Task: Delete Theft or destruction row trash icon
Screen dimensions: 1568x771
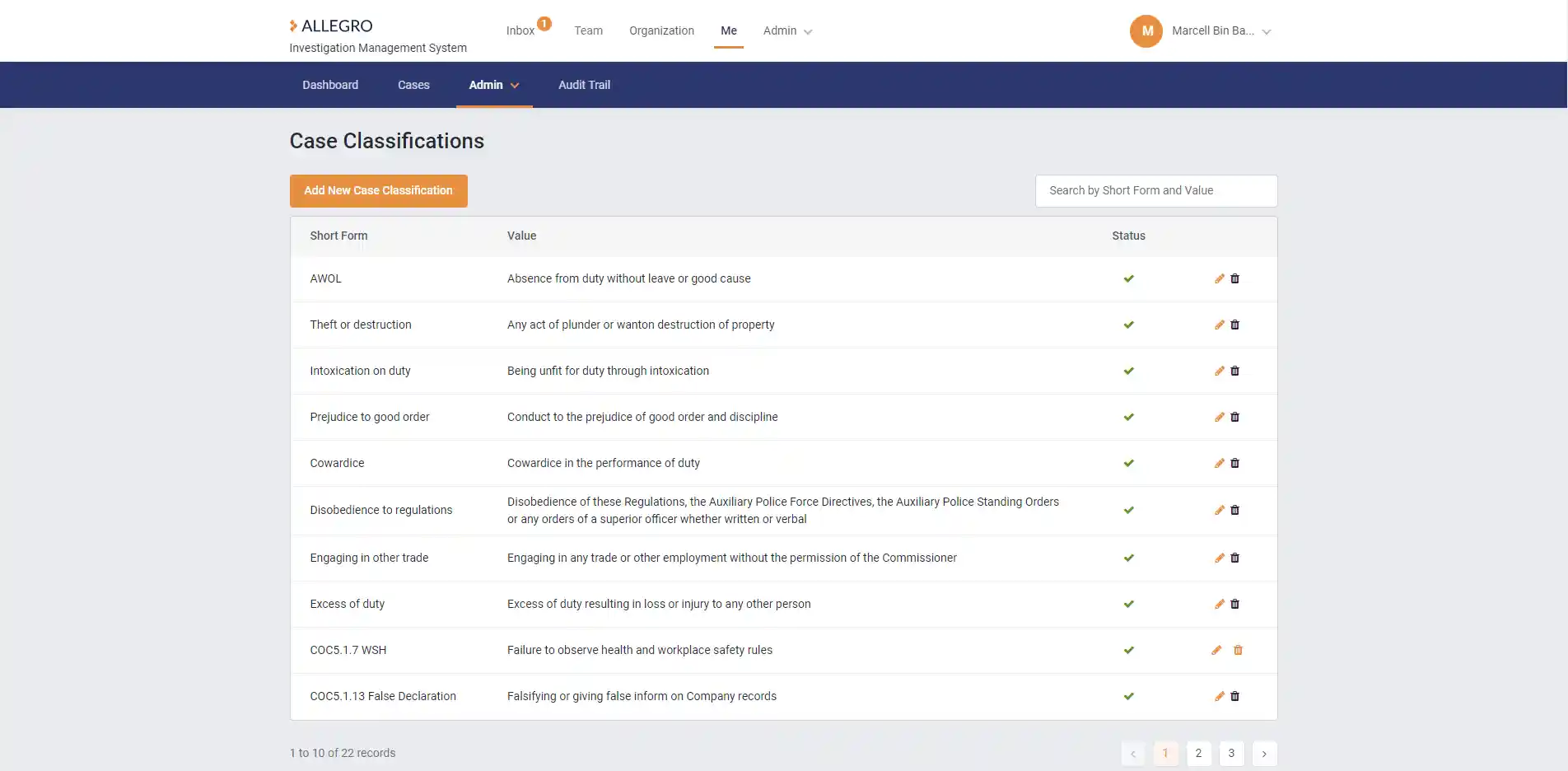Action: (1234, 325)
